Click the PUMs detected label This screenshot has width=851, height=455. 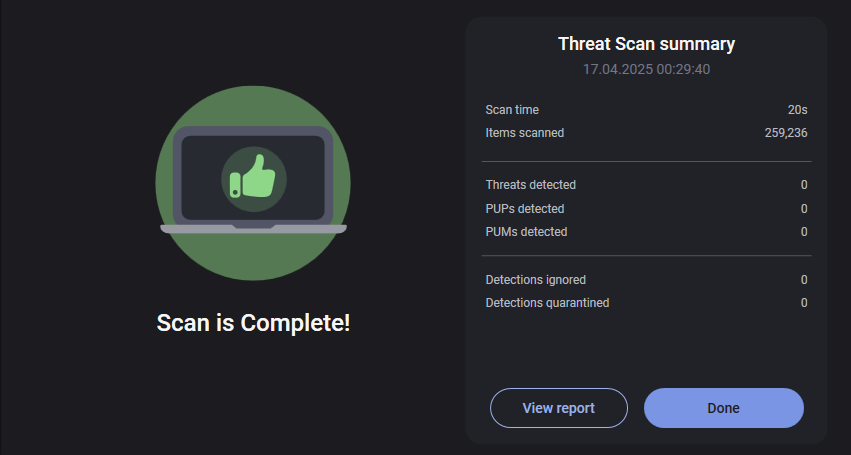(x=526, y=232)
